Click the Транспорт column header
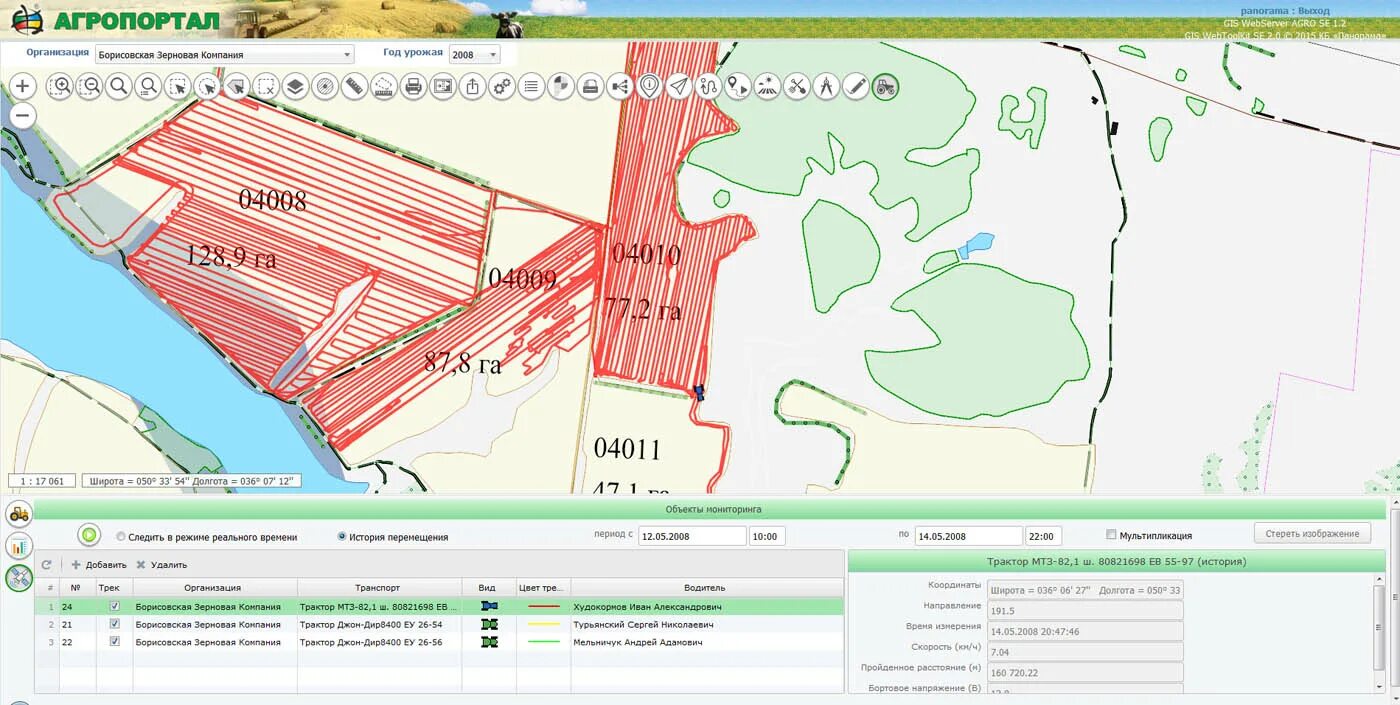 point(379,588)
